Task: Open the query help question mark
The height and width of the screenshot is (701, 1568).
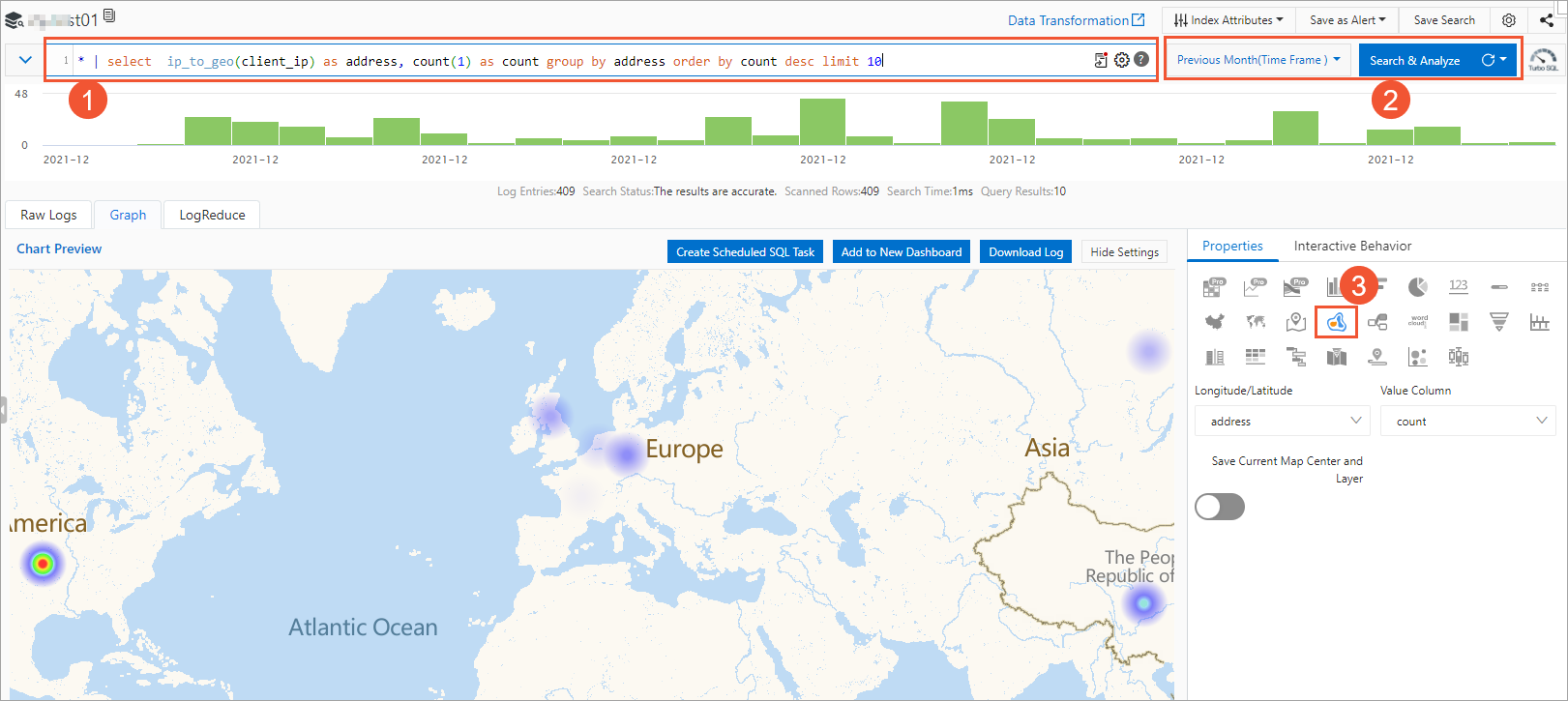Action: point(1141,60)
